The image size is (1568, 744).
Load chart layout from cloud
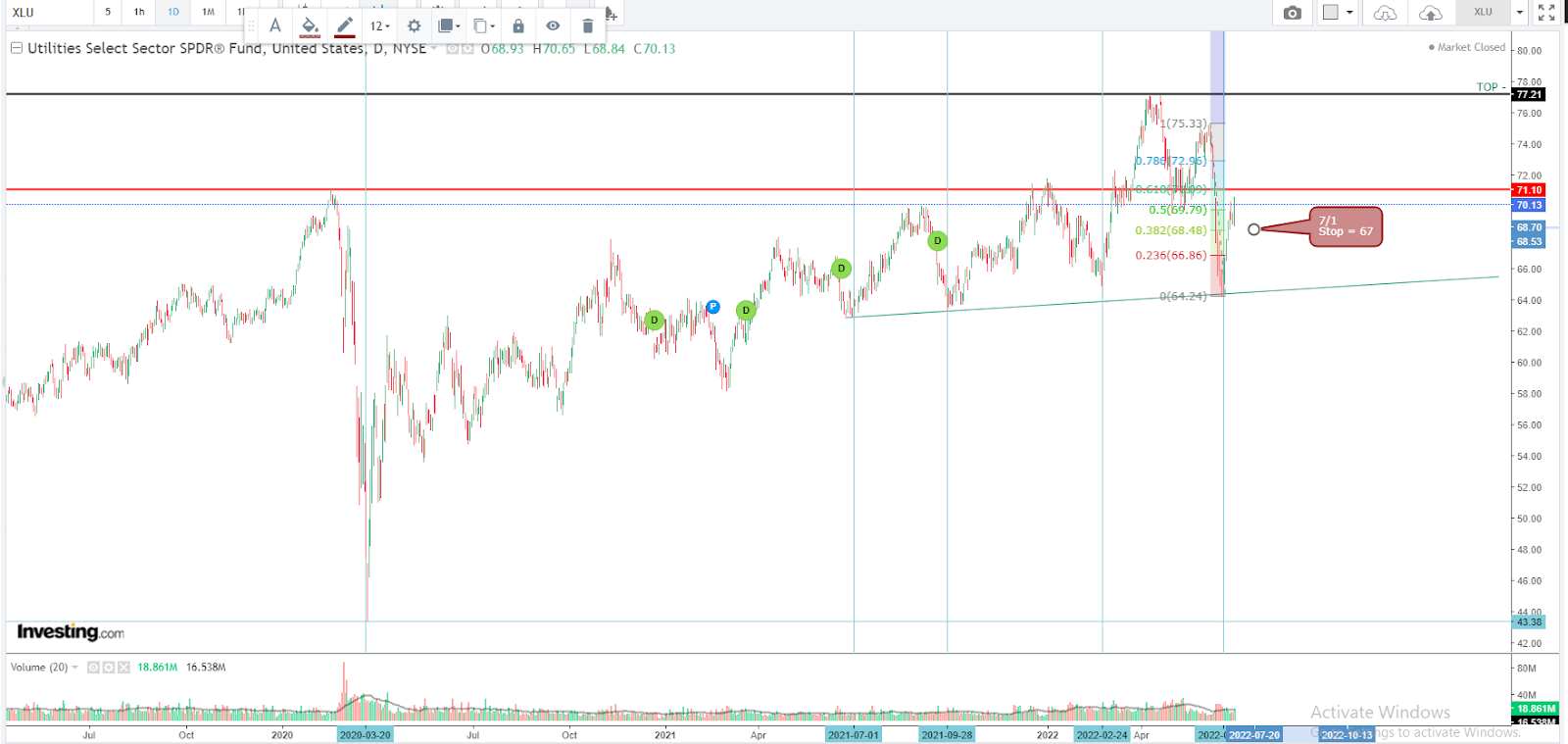[x=1385, y=13]
